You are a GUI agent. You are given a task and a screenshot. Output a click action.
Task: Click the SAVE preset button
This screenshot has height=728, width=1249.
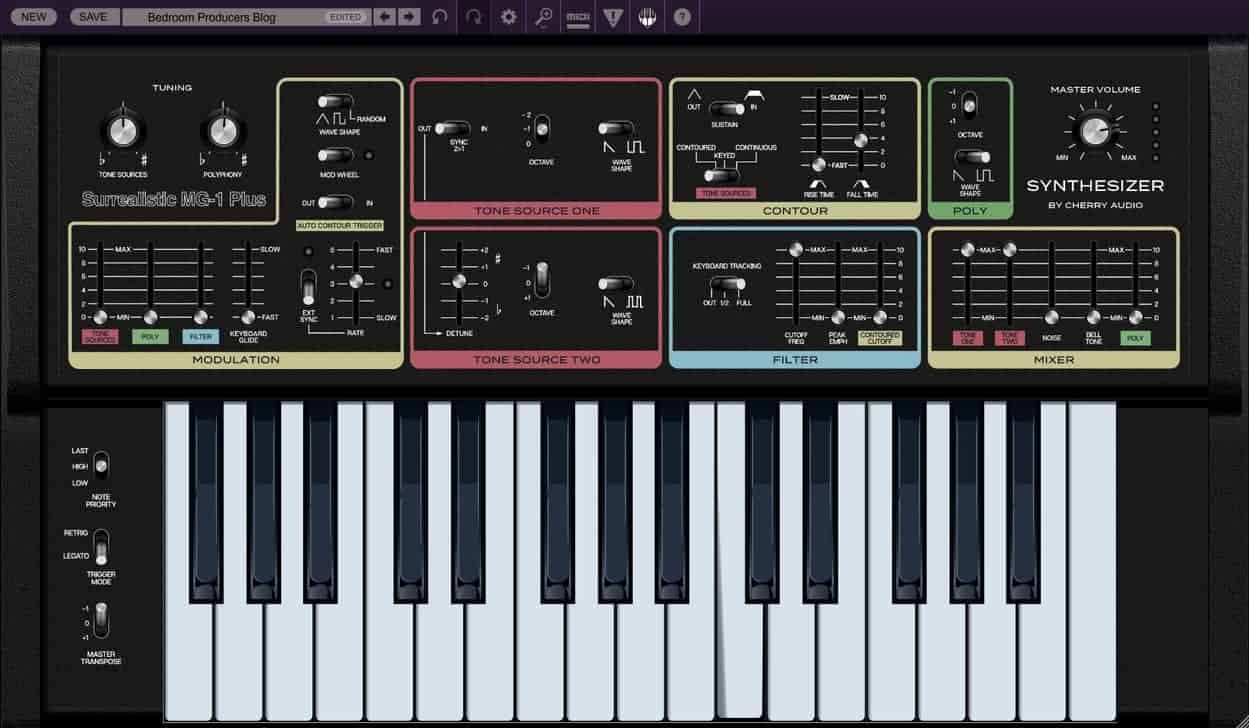point(93,17)
